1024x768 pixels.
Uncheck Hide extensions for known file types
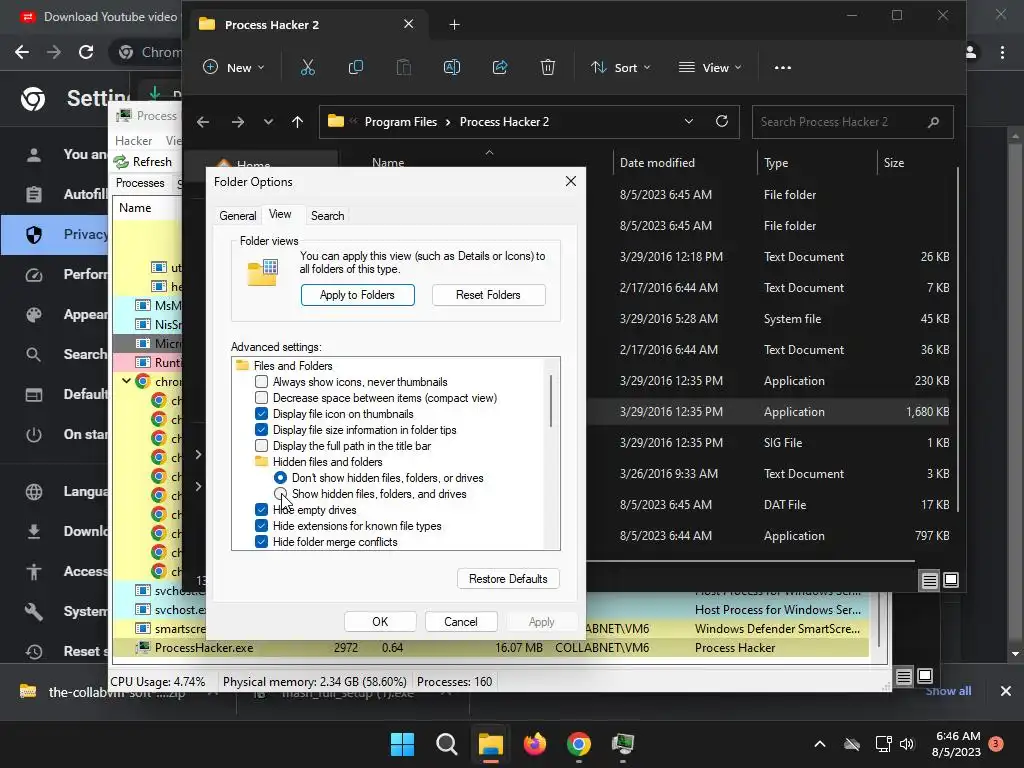261,526
